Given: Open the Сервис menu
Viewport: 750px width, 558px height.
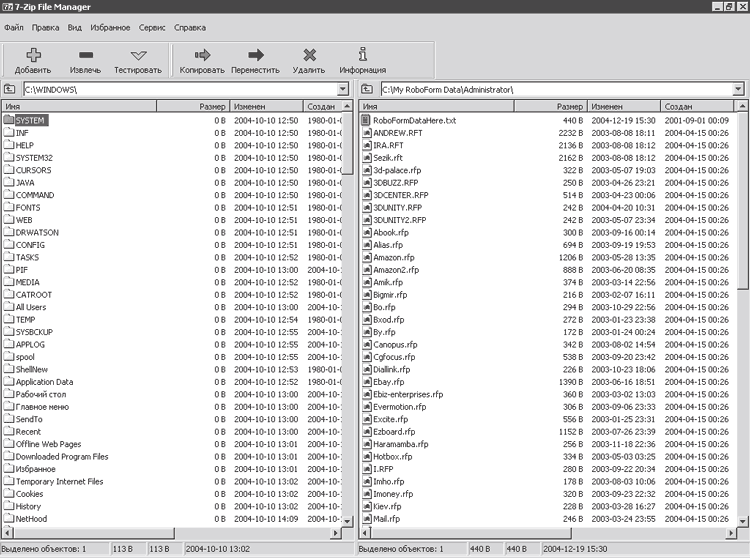Looking at the screenshot, I should click(x=151, y=27).
